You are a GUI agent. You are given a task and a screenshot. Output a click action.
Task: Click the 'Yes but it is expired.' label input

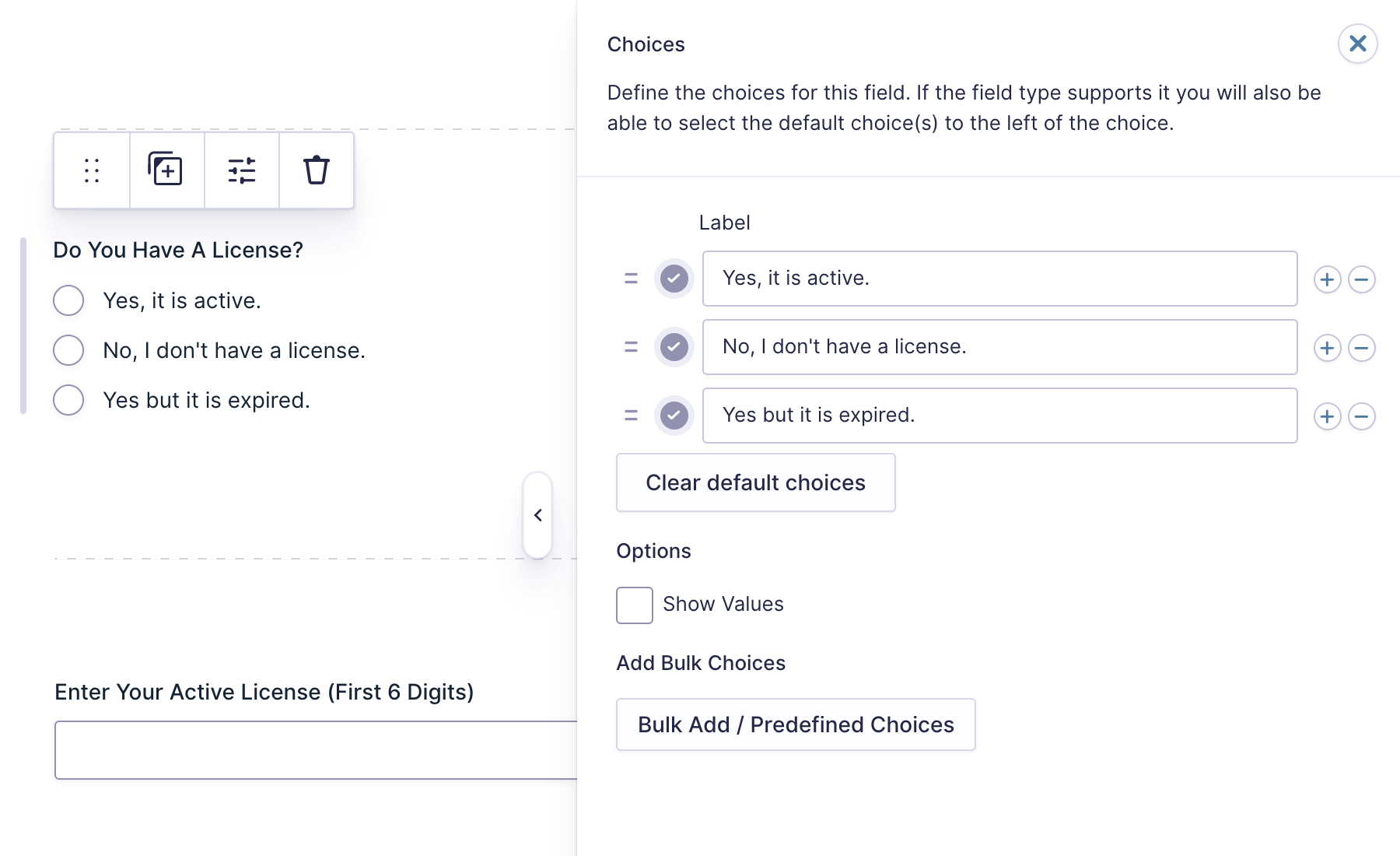click(x=999, y=416)
